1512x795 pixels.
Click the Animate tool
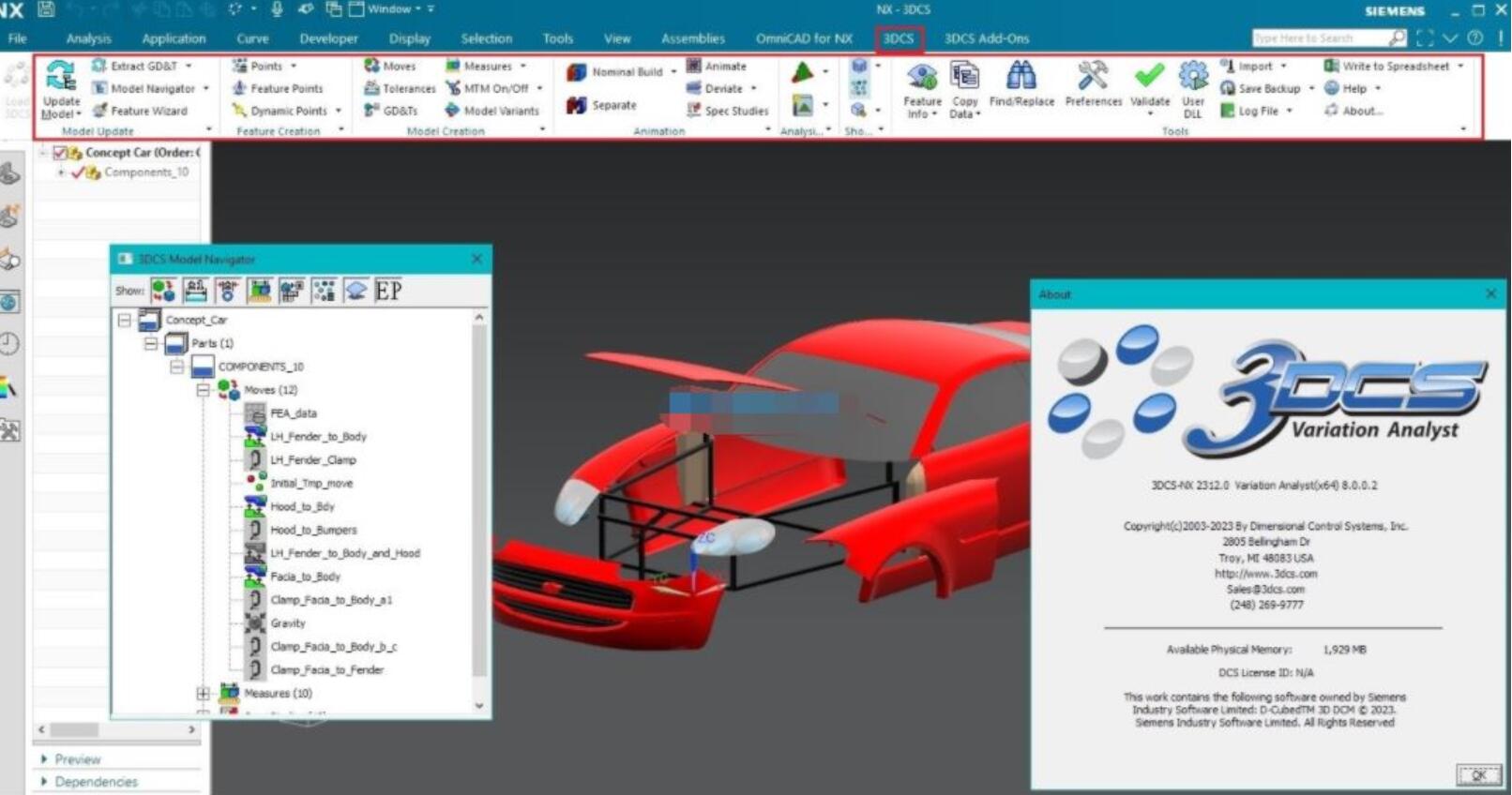[x=717, y=66]
